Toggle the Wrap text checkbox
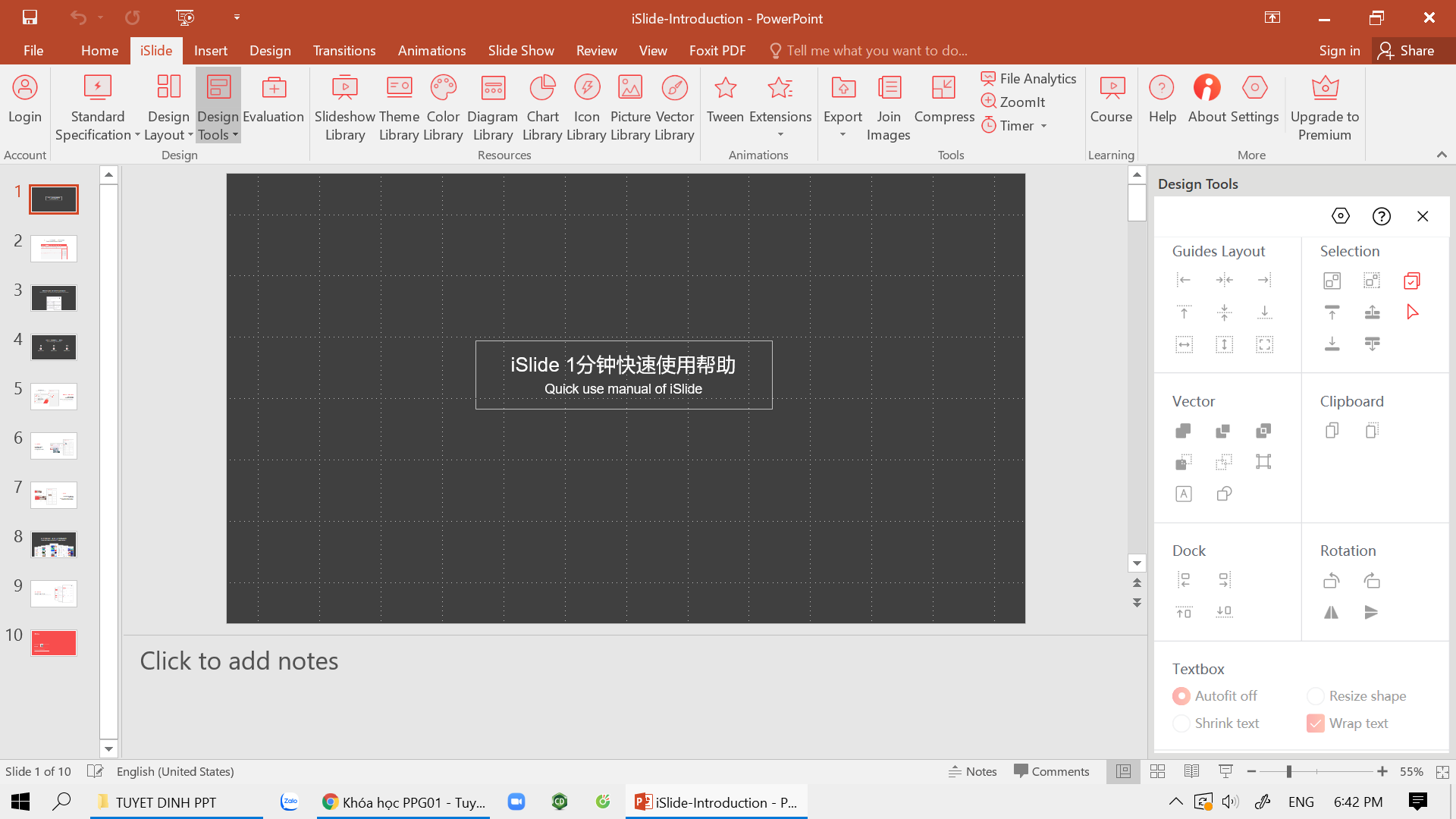 [x=1316, y=723]
